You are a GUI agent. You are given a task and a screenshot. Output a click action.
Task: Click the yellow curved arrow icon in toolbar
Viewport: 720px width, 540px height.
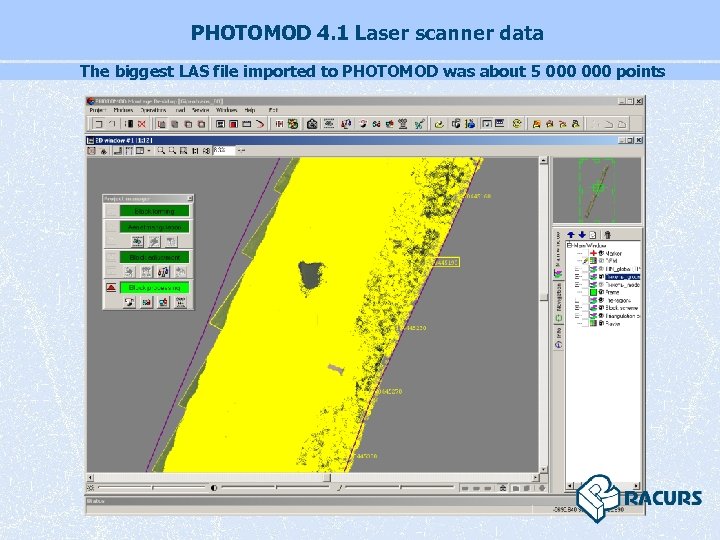[439, 124]
